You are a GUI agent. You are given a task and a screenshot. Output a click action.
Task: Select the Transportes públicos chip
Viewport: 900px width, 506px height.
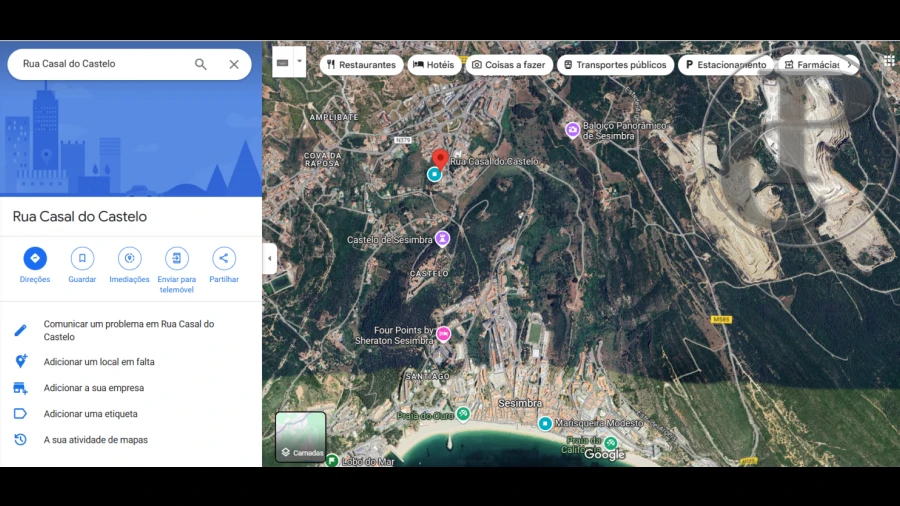coord(614,65)
